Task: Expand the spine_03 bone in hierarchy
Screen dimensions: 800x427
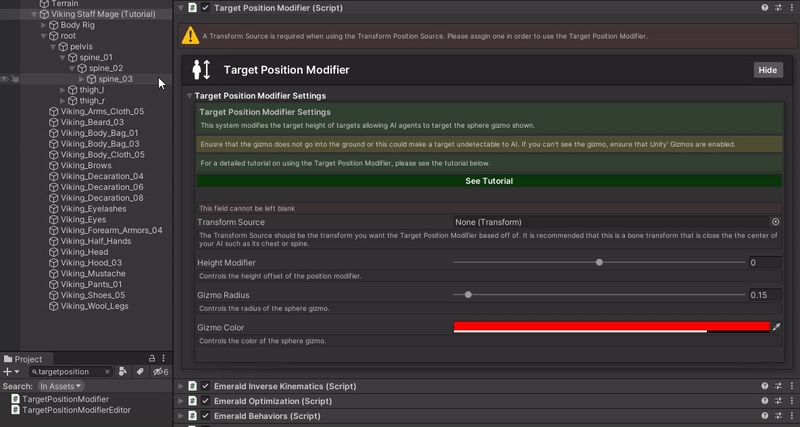Action: [x=82, y=79]
